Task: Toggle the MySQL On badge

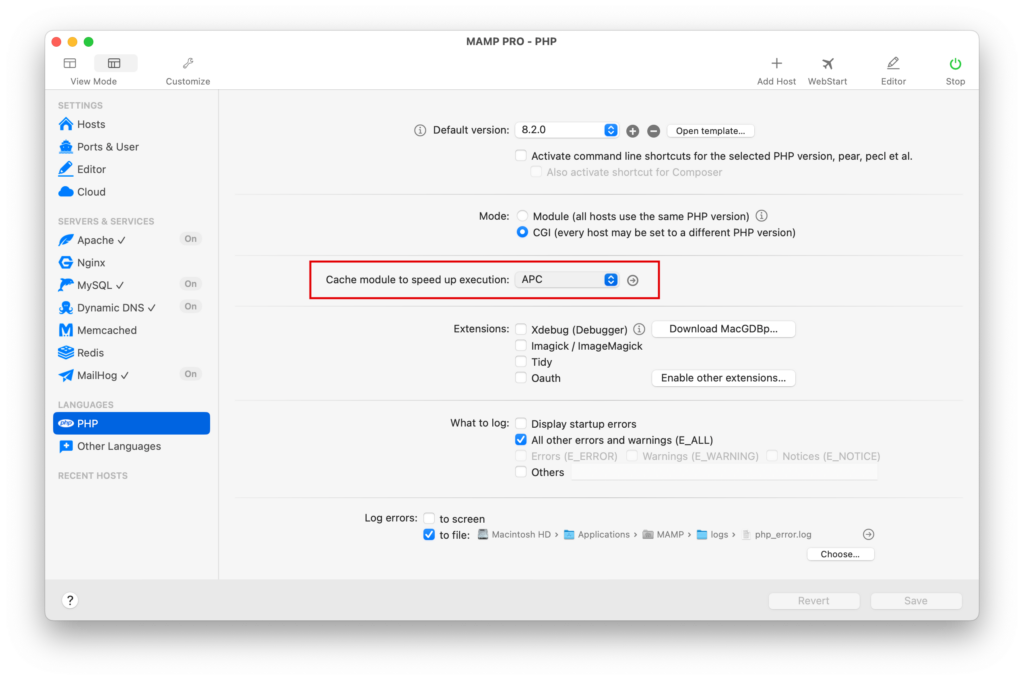Action: pyautogui.click(x=190, y=284)
